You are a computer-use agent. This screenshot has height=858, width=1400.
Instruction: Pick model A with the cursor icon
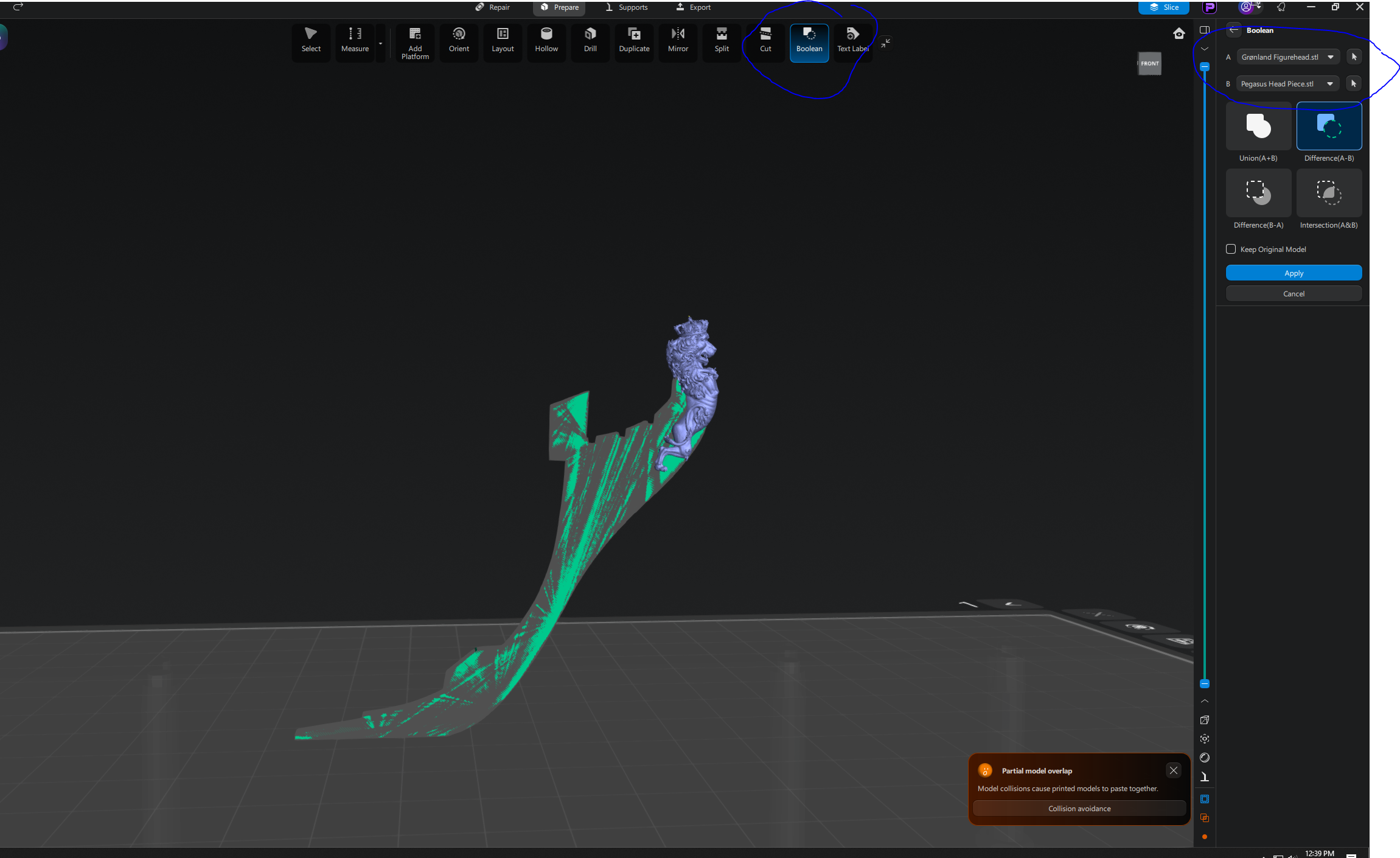coord(1354,57)
